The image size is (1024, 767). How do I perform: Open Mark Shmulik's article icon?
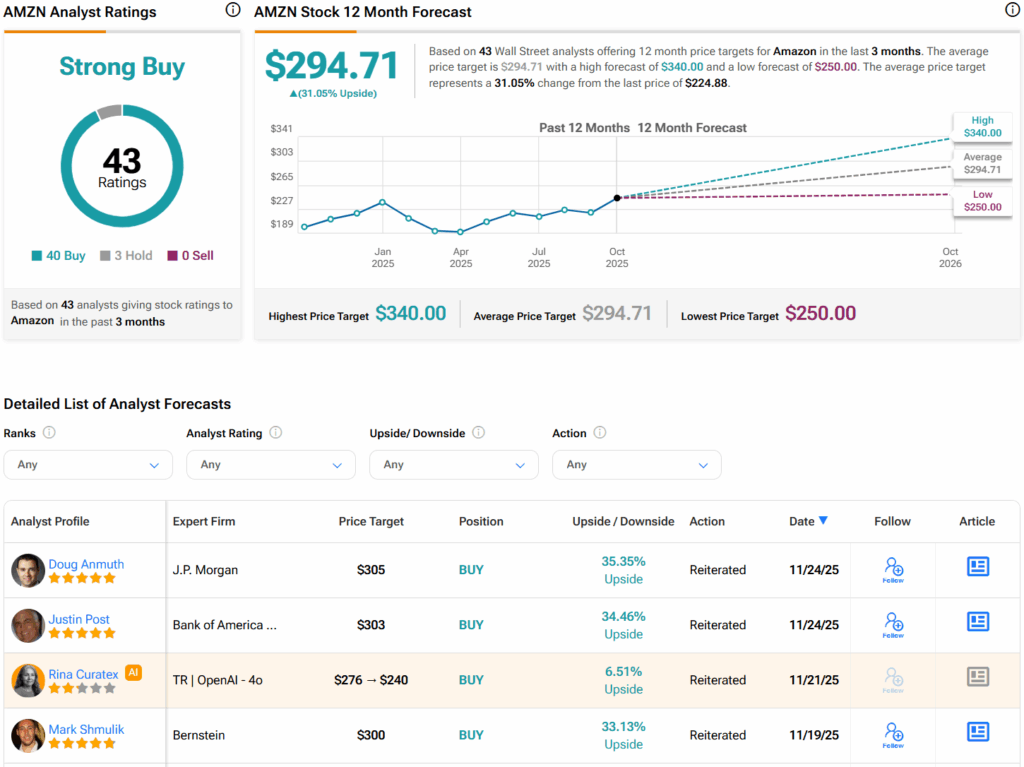coord(977,732)
